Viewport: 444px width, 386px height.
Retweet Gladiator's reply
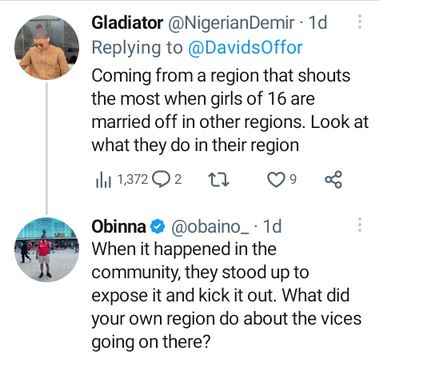[x=218, y=180]
